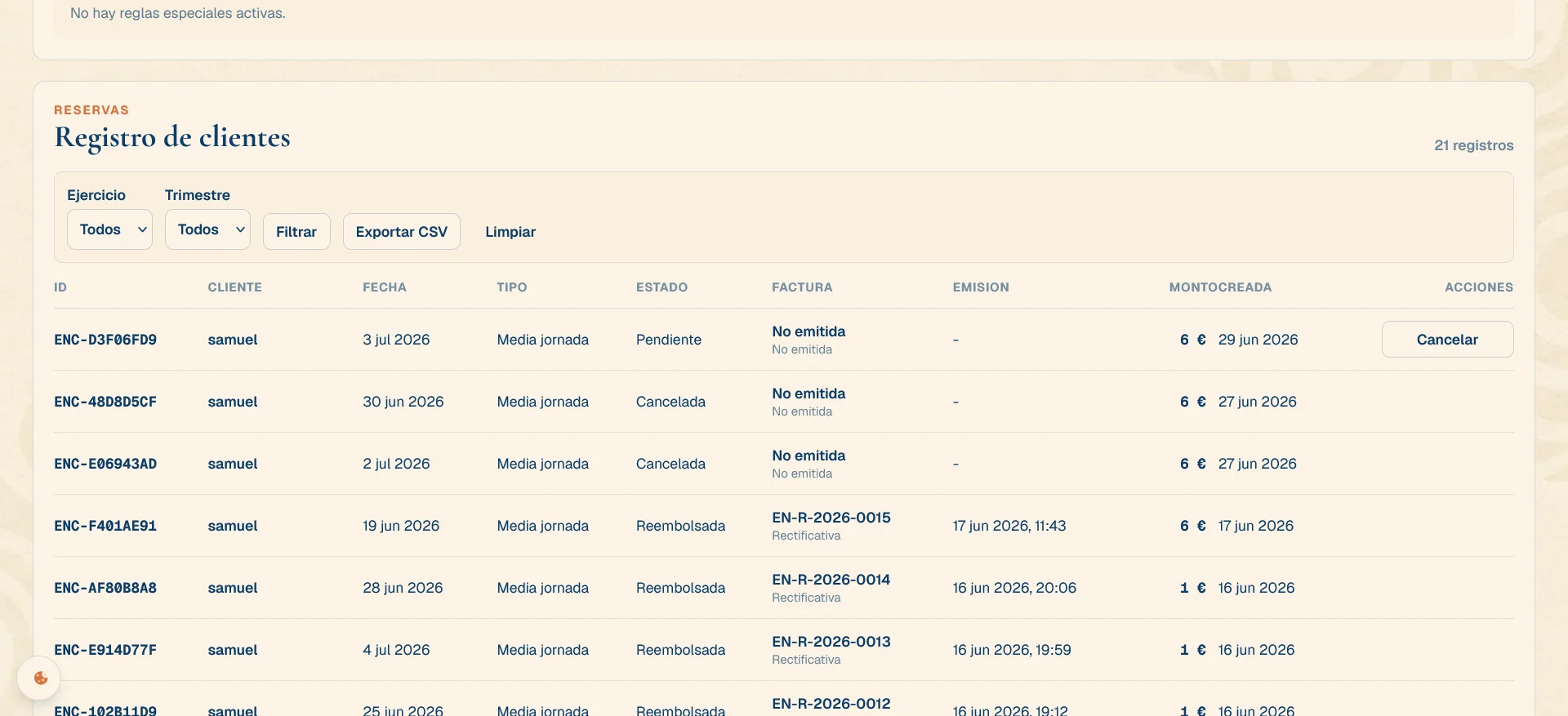Select reservation ID ENC-E914D77F
1568x716 pixels.
pos(105,650)
